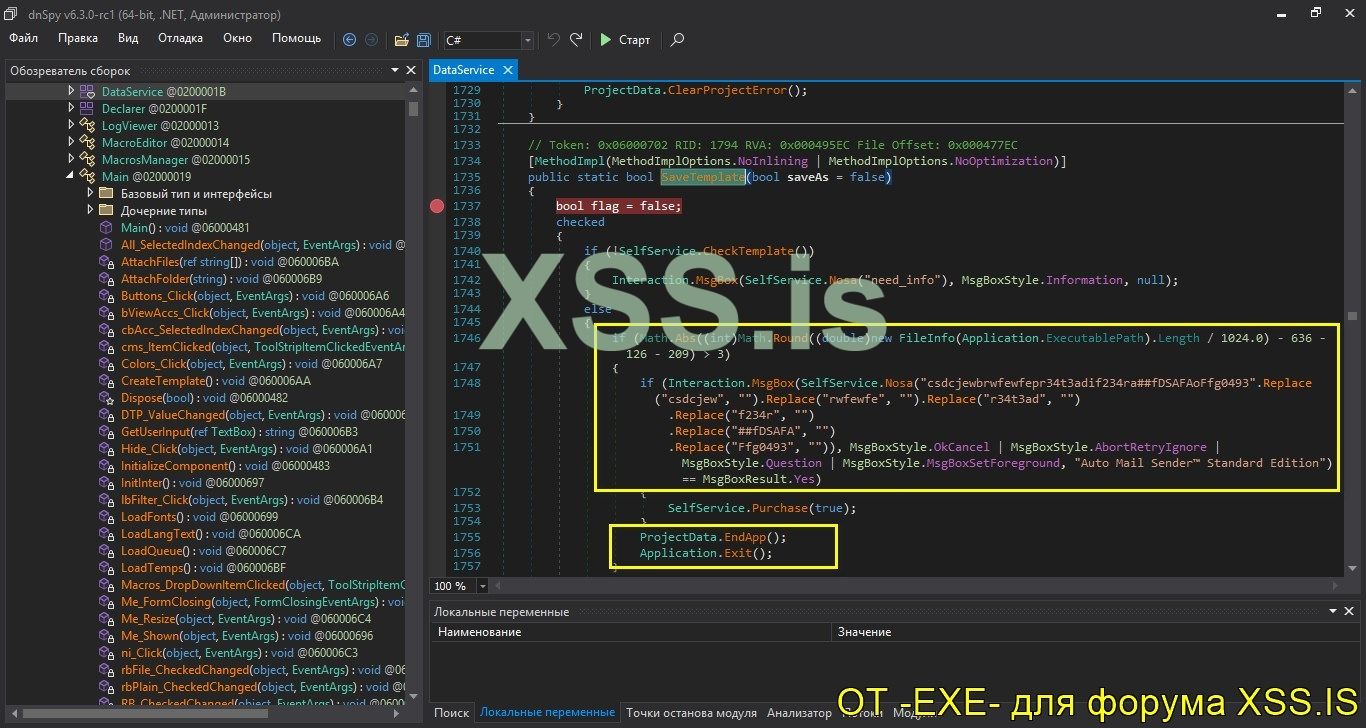This screenshot has width=1366, height=728.
Task: Click the Declarer class icon in tree
Action: pyautogui.click(x=87, y=108)
